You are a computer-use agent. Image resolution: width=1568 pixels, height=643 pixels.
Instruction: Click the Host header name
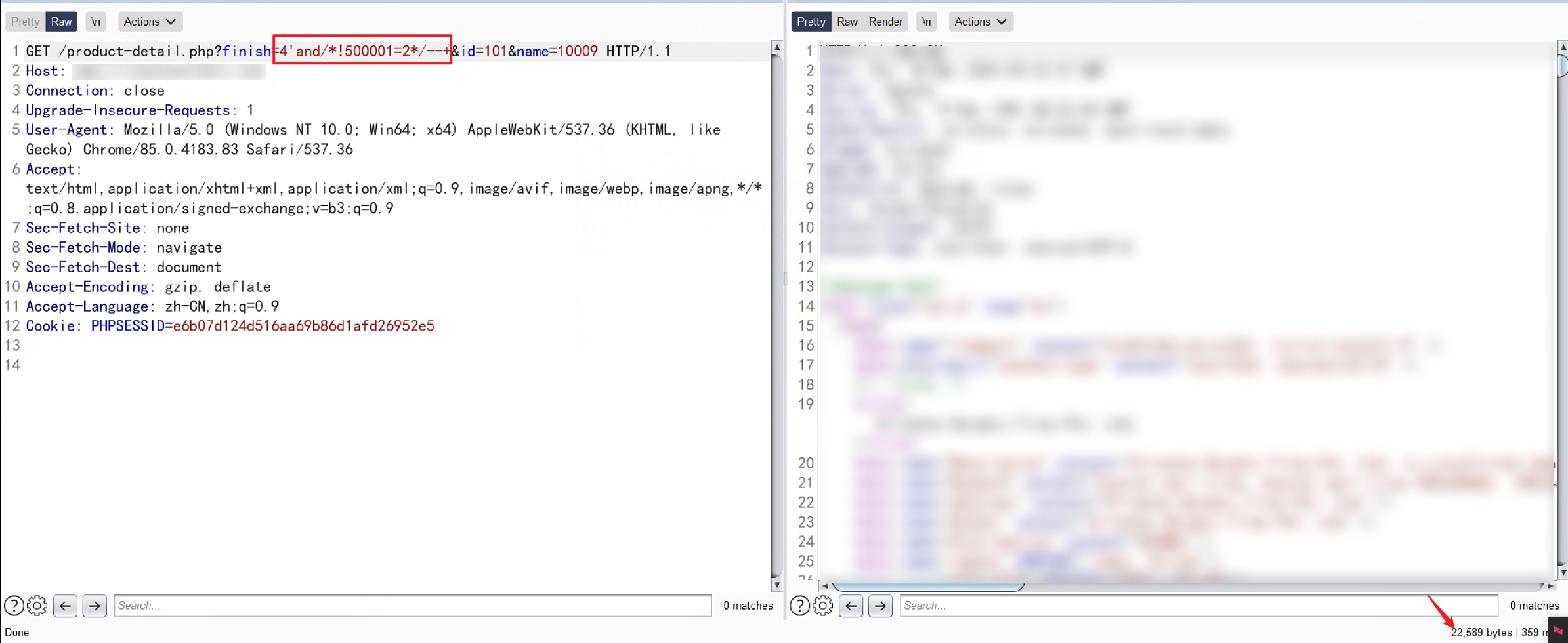pos(42,71)
